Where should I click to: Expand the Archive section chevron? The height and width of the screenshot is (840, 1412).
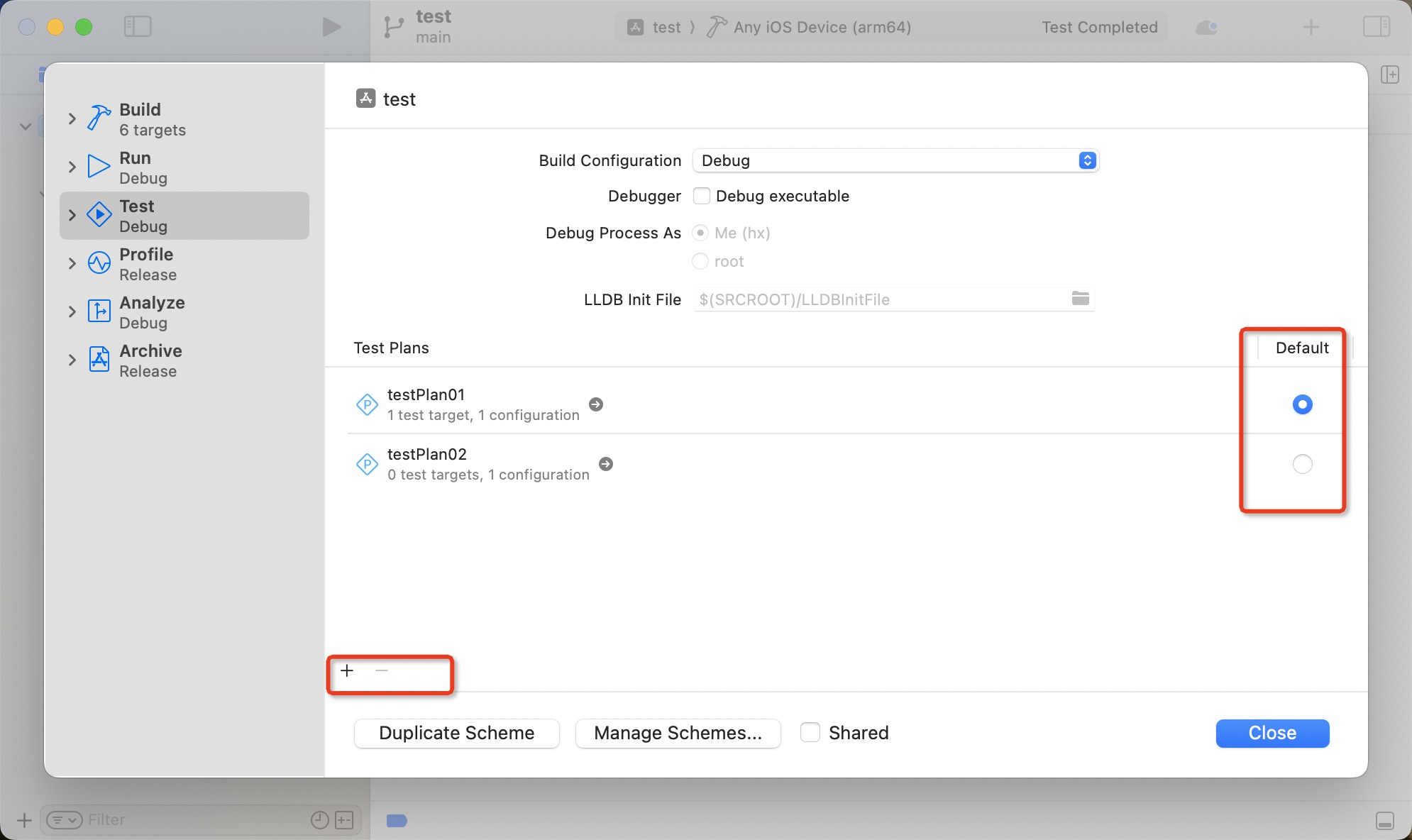pyautogui.click(x=72, y=360)
